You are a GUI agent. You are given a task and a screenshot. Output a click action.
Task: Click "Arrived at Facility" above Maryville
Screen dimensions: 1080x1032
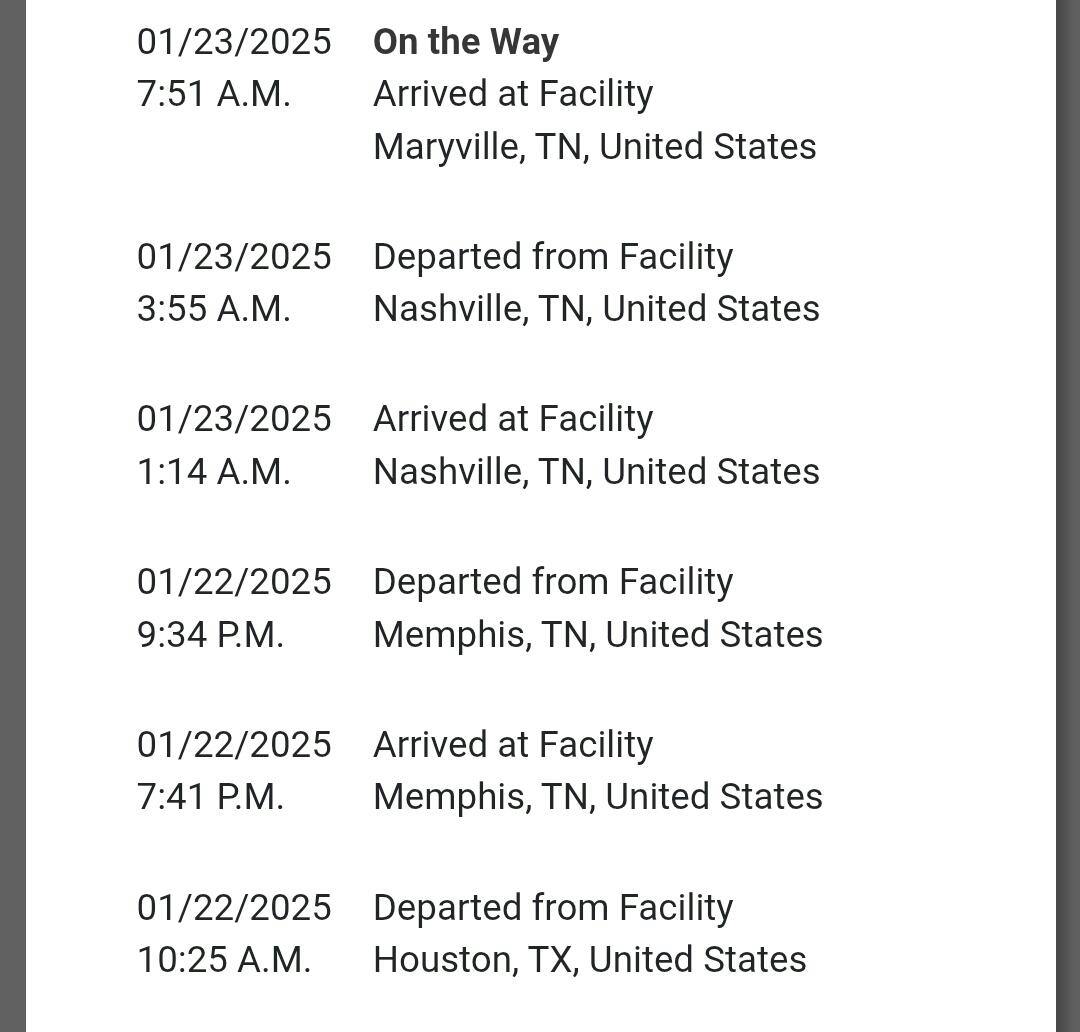513,94
